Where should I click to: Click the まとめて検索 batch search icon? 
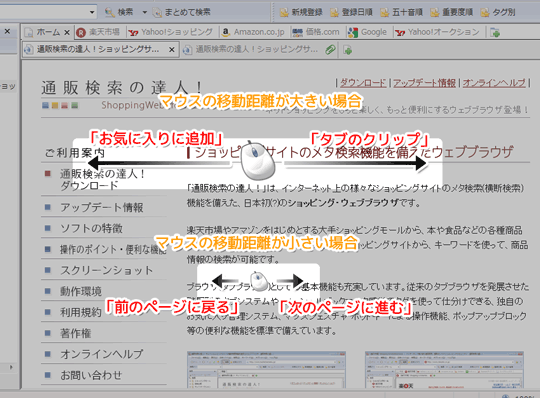click(157, 13)
